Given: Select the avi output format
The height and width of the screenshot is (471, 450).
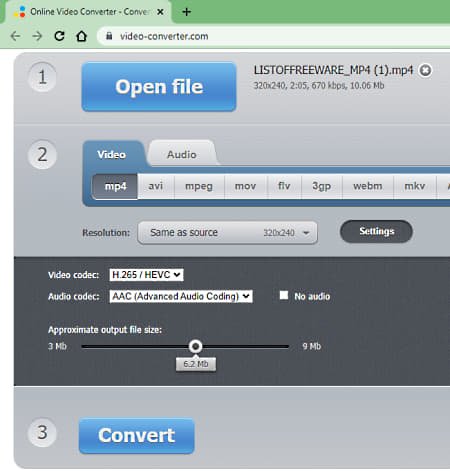Looking at the screenshot, I should point(156,186).
